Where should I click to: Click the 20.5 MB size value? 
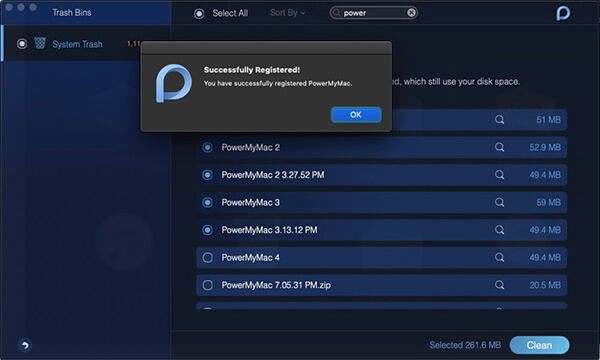(x=545, y=285)
